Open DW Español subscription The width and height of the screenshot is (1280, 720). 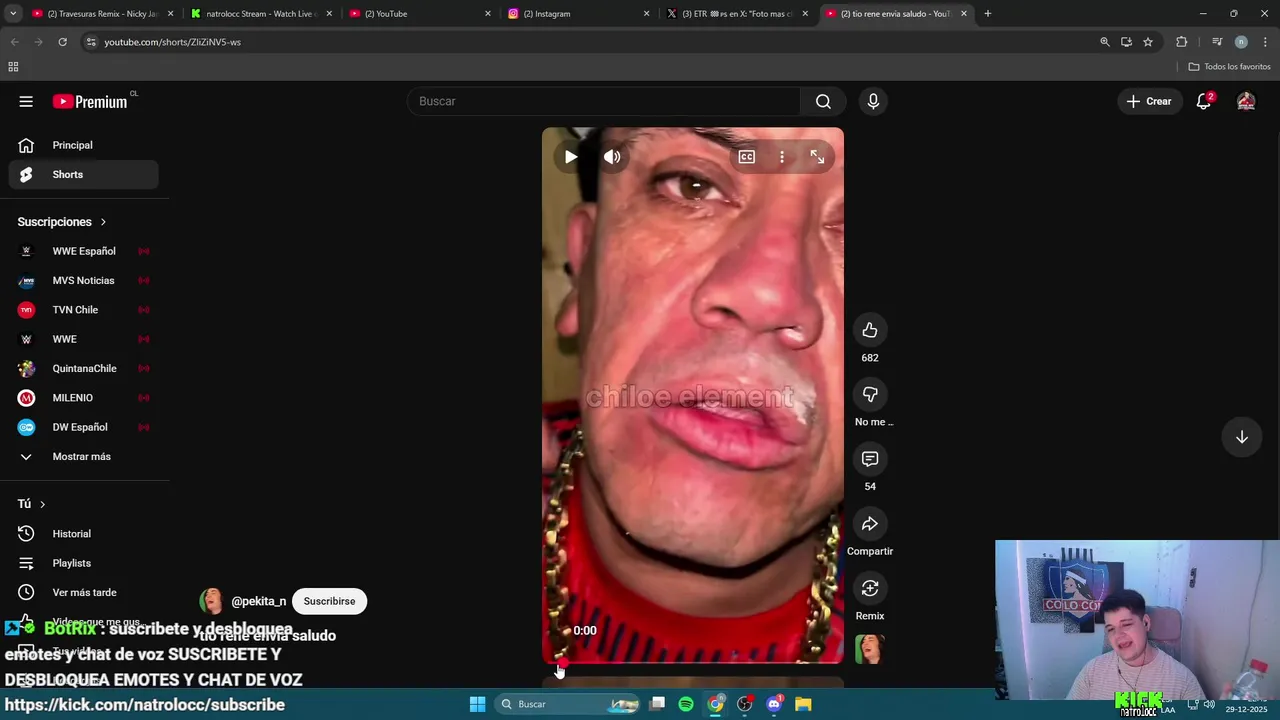click(x=84, y=427)
